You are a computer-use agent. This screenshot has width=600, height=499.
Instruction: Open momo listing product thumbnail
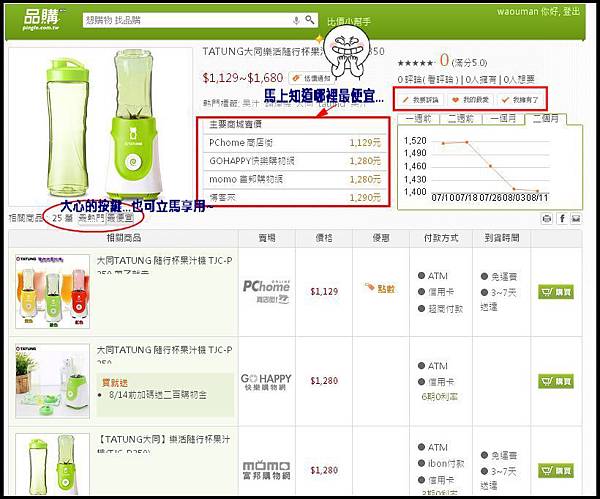(52, 464)
